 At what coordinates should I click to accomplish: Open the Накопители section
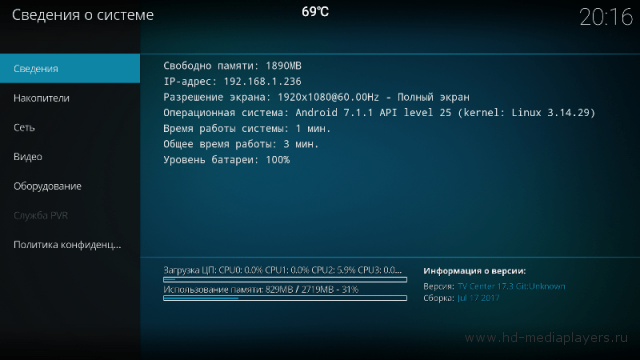[x=70, y=98]
